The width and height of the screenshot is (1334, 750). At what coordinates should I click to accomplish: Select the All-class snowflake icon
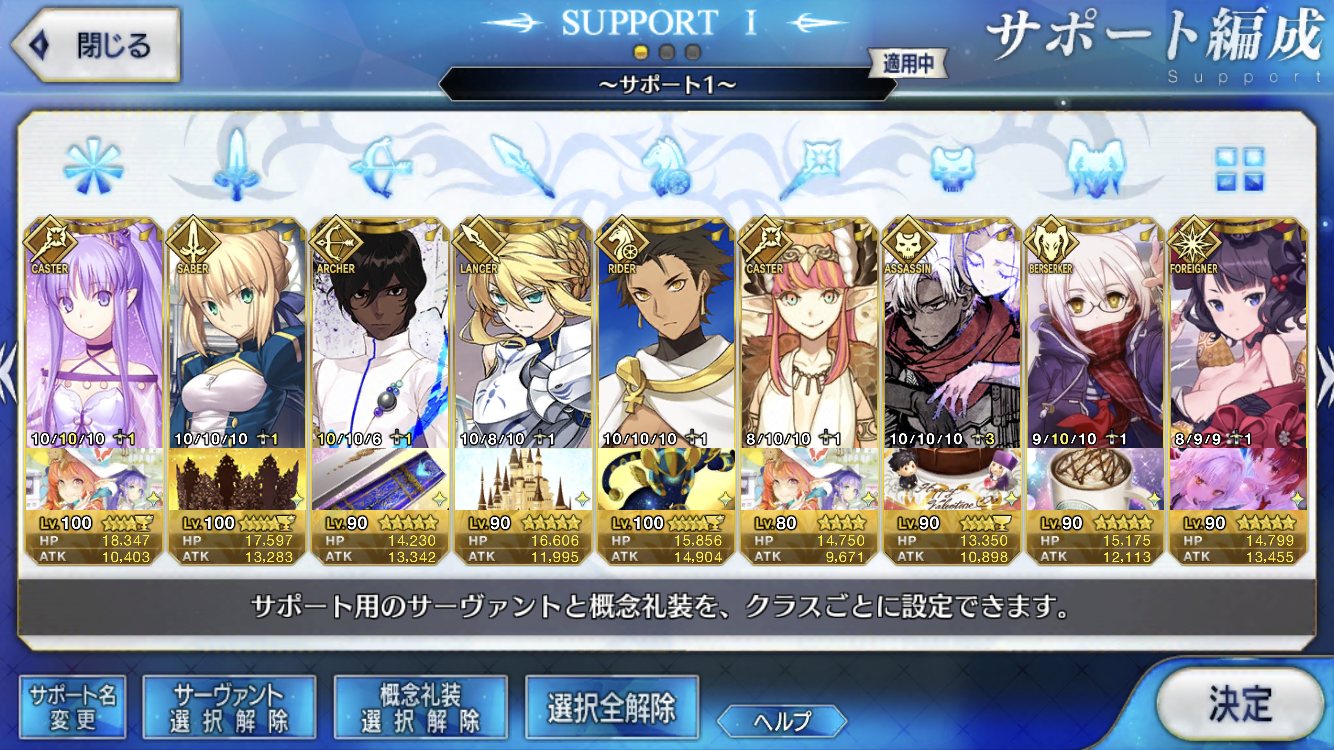[x=93, y=165]
